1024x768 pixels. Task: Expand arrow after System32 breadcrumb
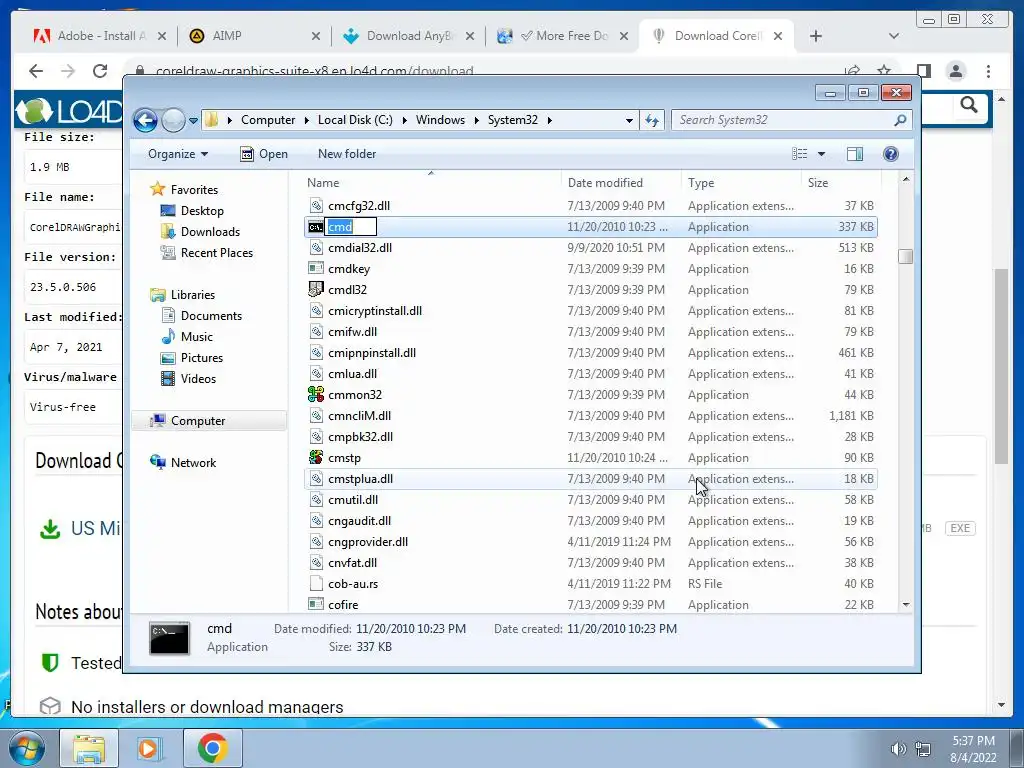(x=549, y=121)
